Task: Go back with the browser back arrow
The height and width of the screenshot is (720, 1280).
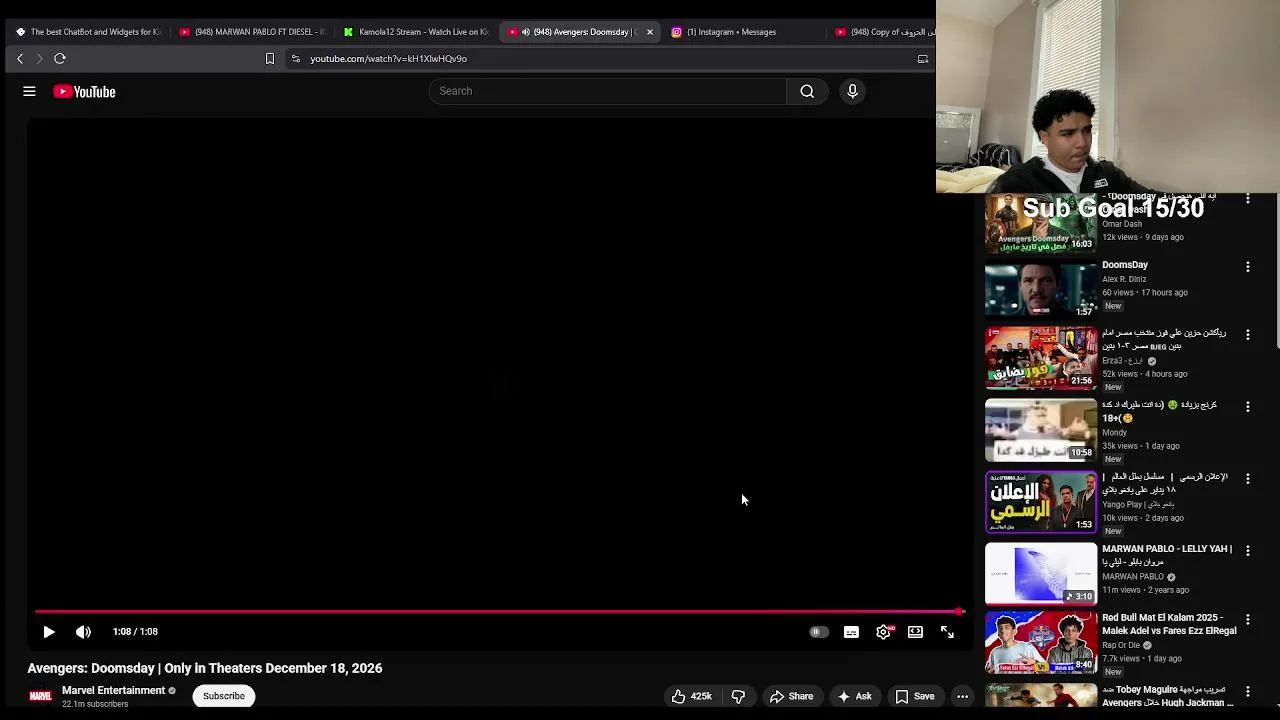Action: (x=20, y=59)
